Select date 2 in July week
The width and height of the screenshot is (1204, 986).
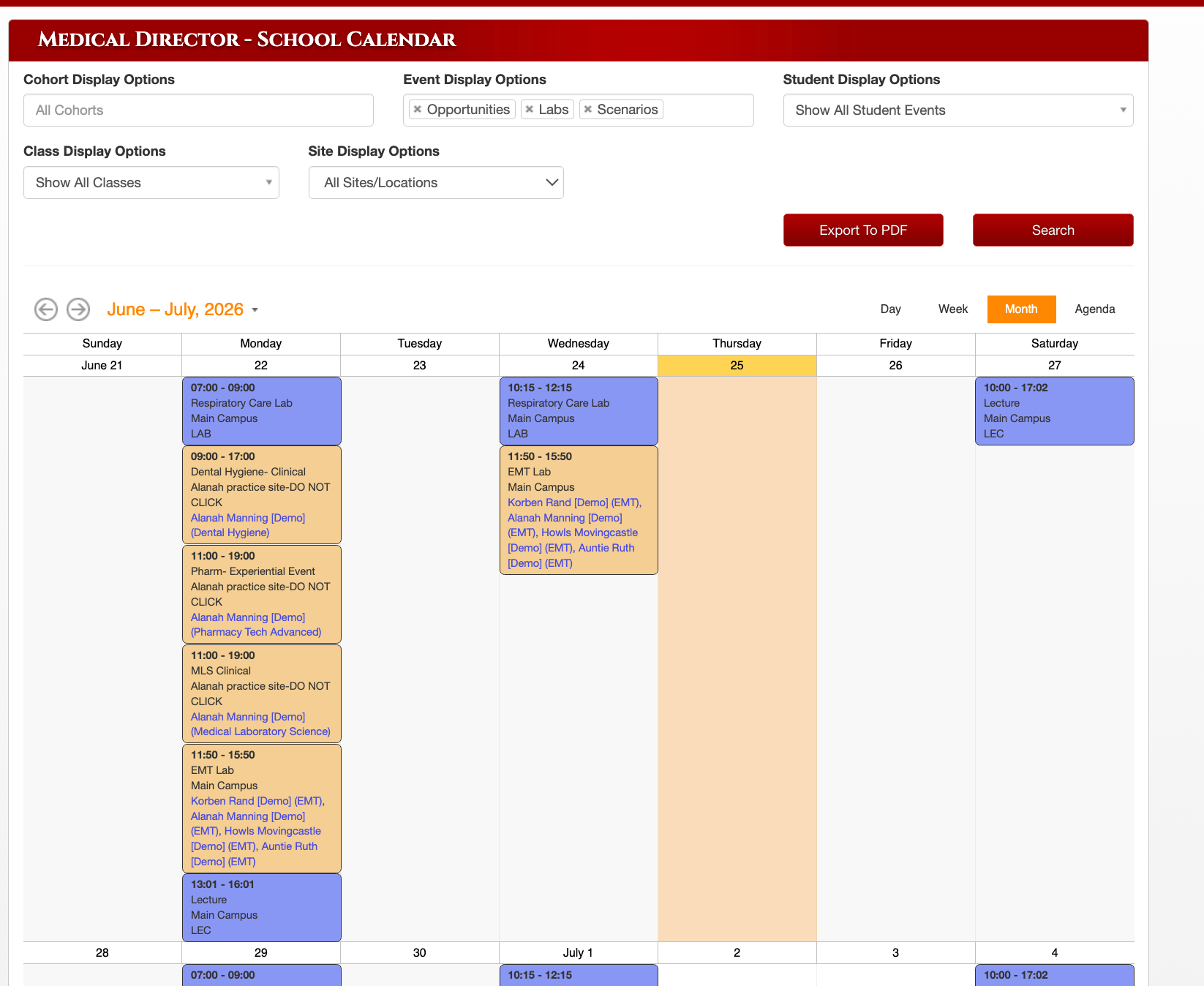[737, 953]
